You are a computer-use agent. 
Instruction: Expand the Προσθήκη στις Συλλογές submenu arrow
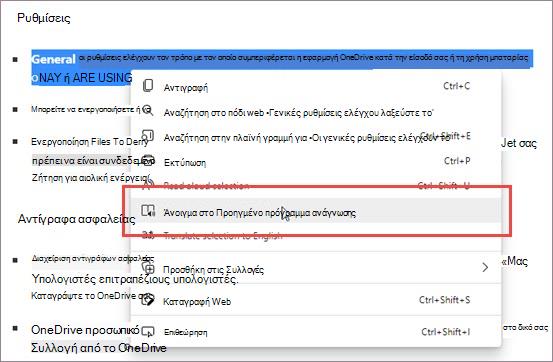[x=486, y=268]
